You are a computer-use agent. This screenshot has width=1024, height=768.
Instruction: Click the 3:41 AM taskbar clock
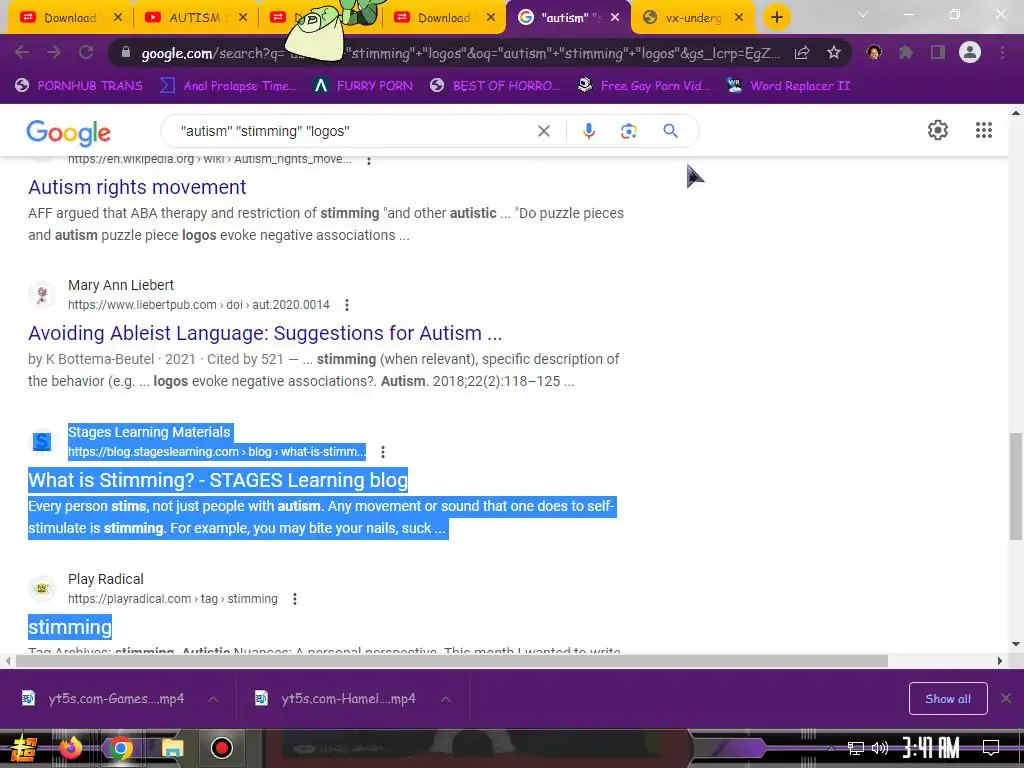coord(931,748)
